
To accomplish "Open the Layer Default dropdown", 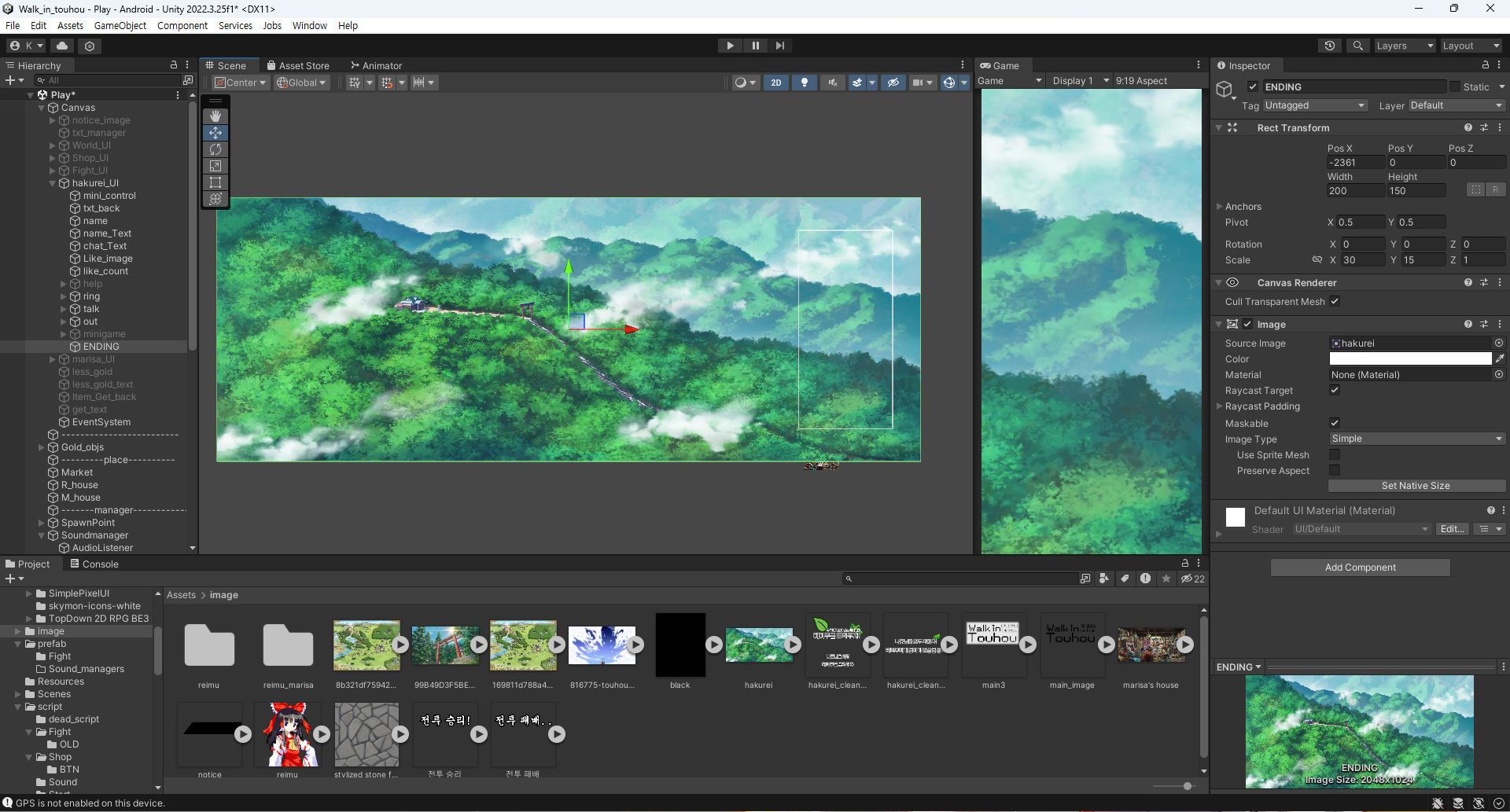I will [x=1456, y=105].
